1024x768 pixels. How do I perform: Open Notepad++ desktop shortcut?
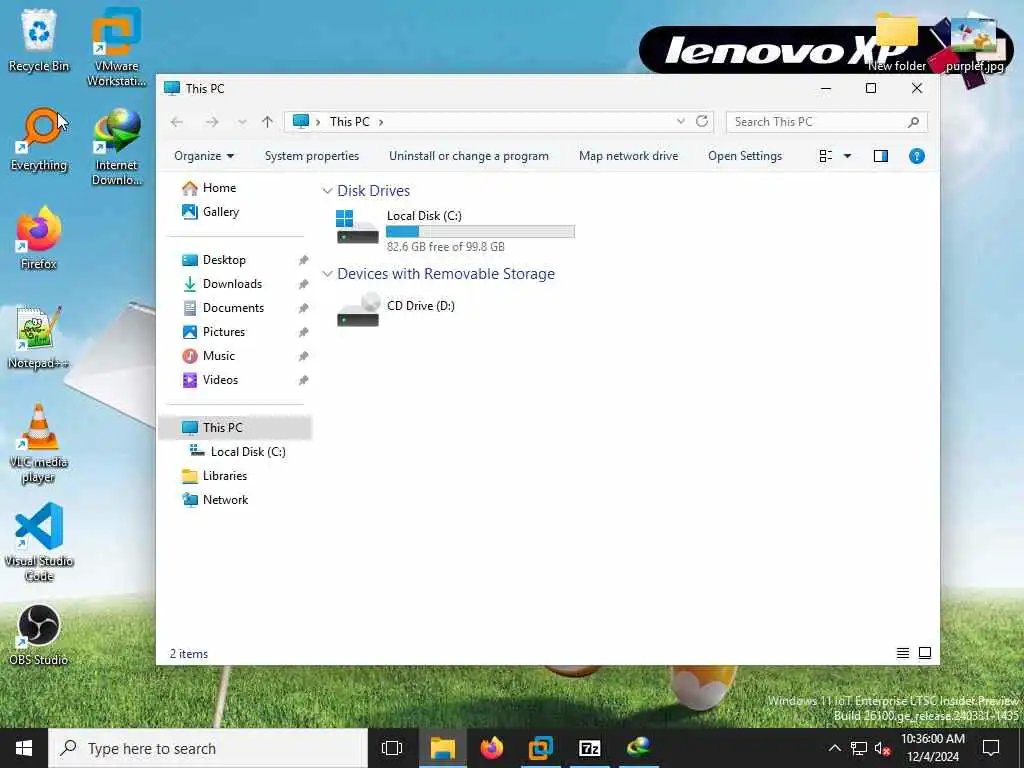point(39,337)
